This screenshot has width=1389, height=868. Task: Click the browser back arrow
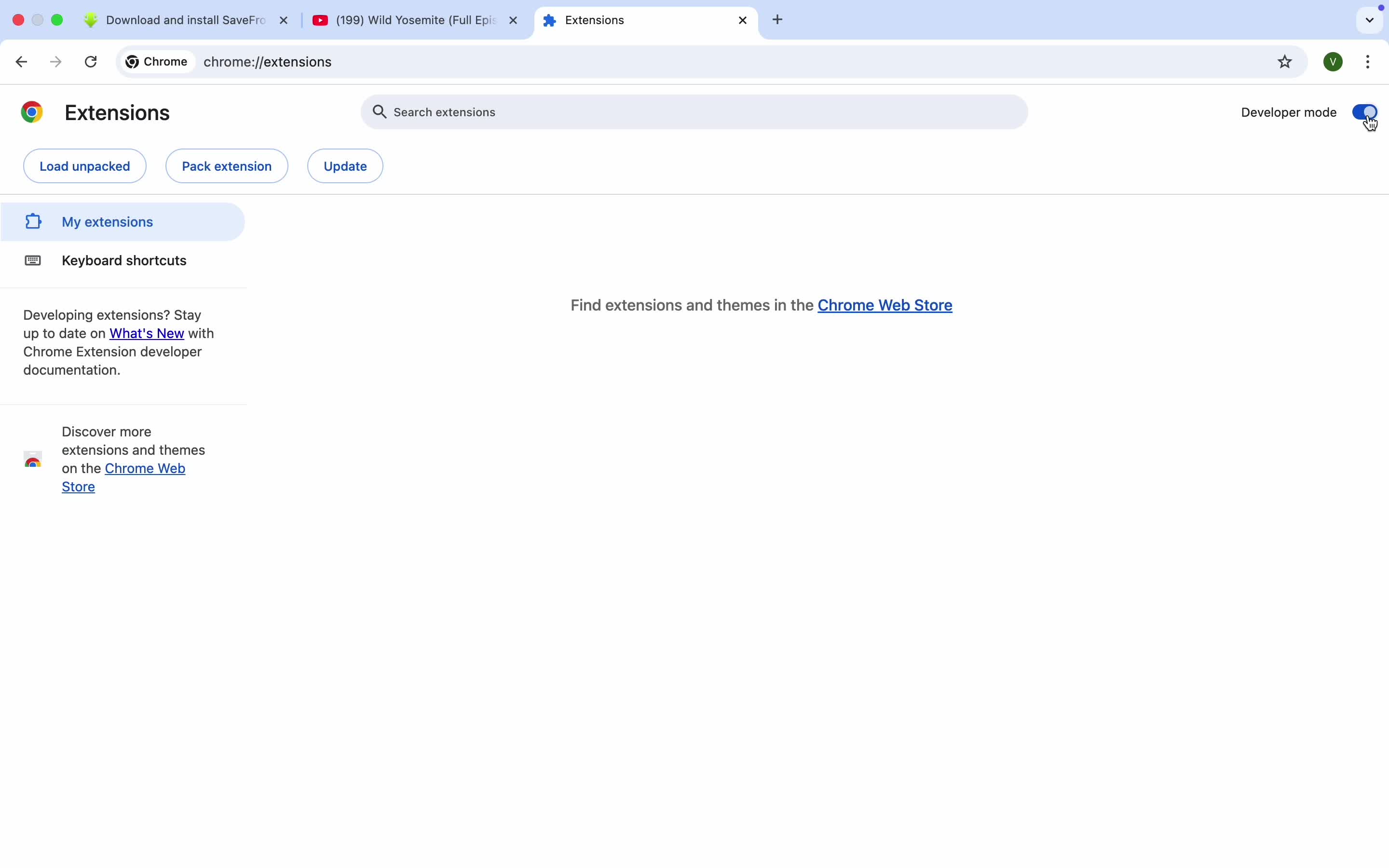coord(21,62)
